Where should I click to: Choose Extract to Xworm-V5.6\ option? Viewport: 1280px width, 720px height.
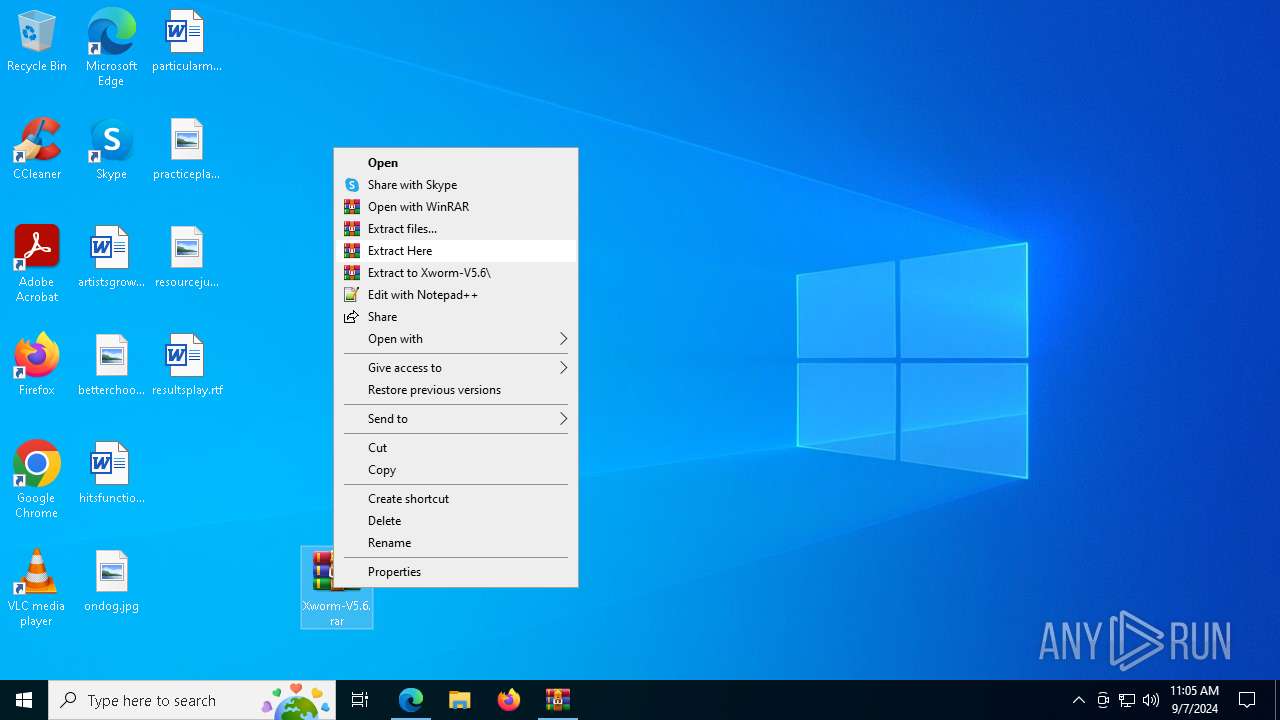(456, 273)
